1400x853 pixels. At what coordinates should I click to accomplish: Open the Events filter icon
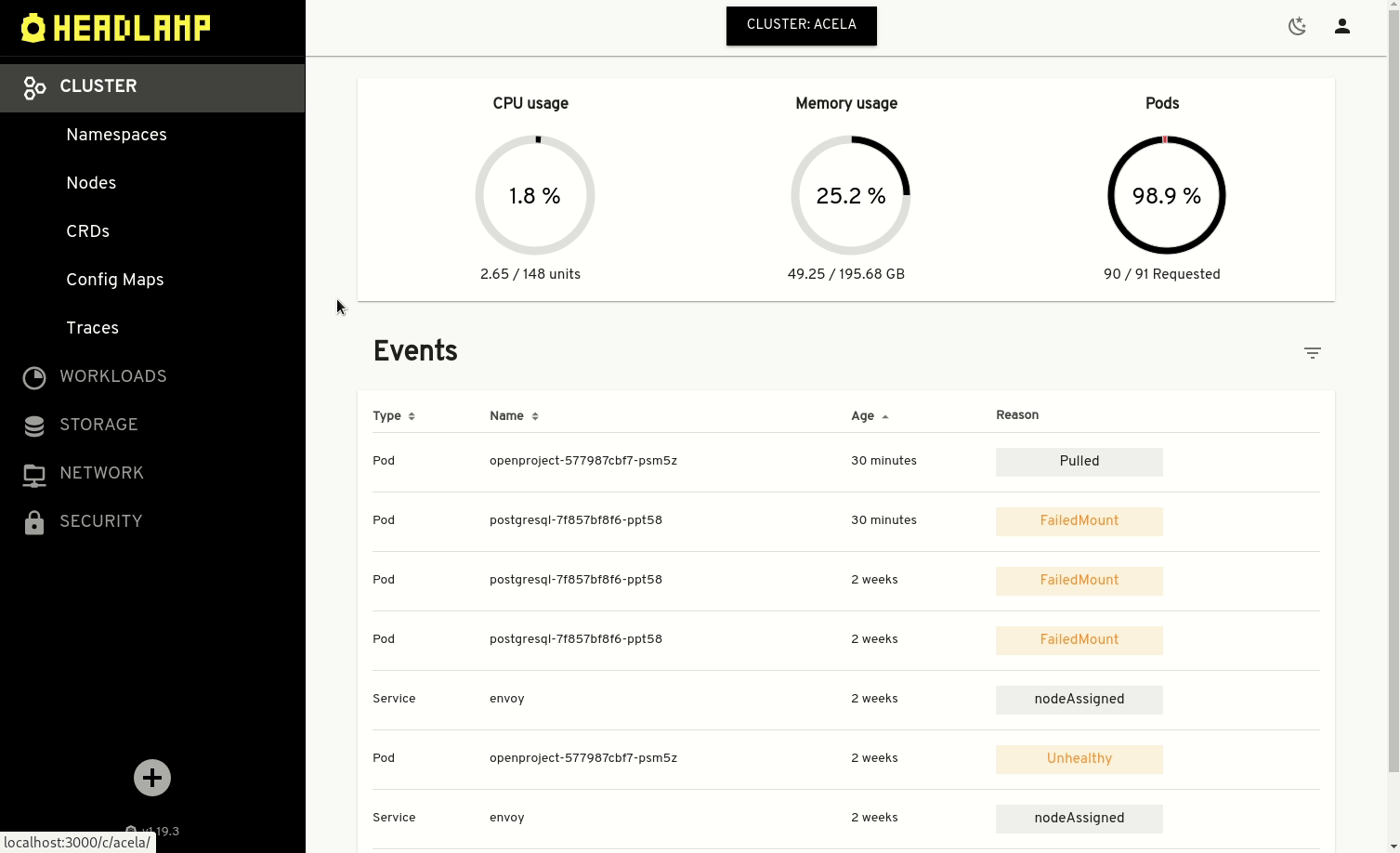coord(1312,353)
